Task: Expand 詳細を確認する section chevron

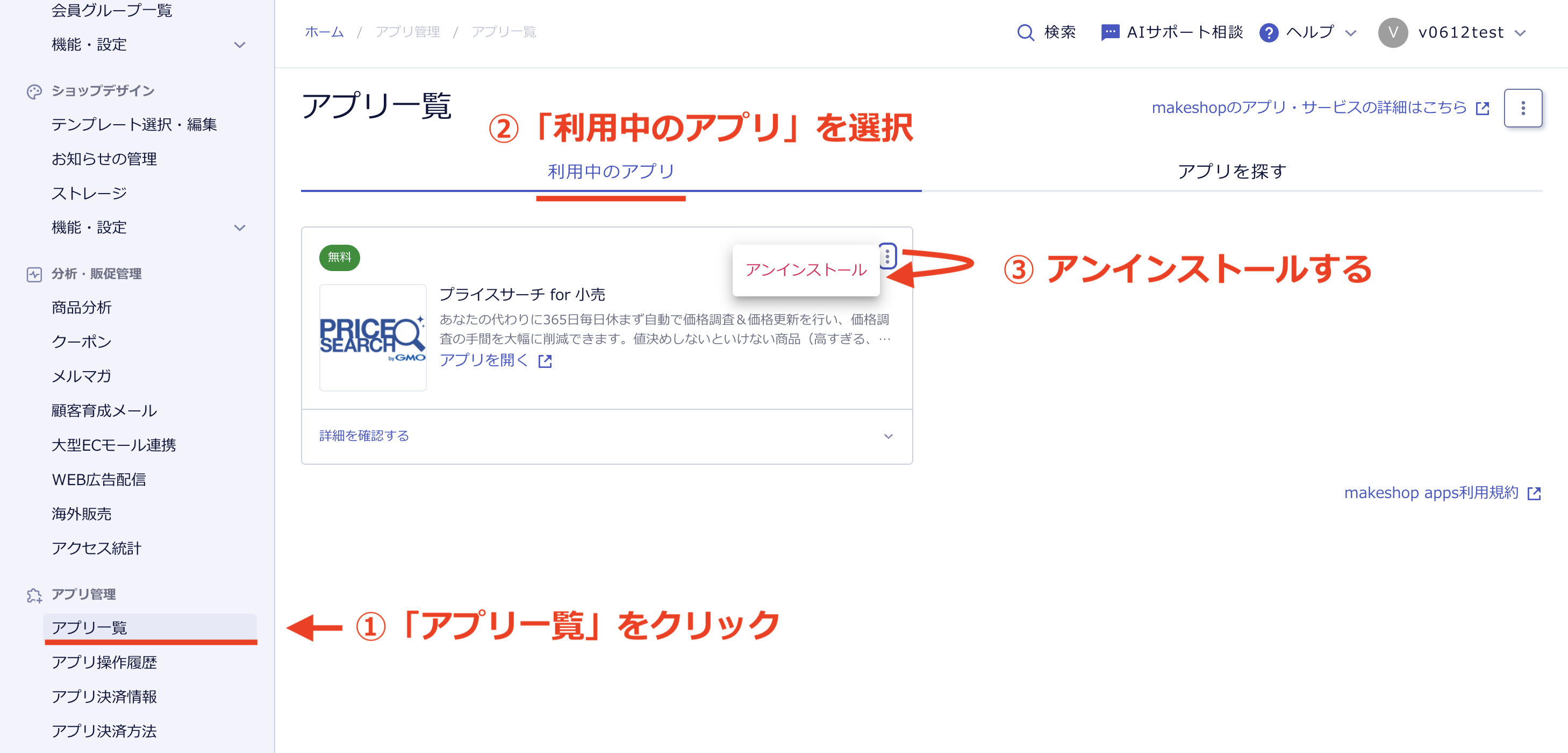Action: (x=888, y=436)
